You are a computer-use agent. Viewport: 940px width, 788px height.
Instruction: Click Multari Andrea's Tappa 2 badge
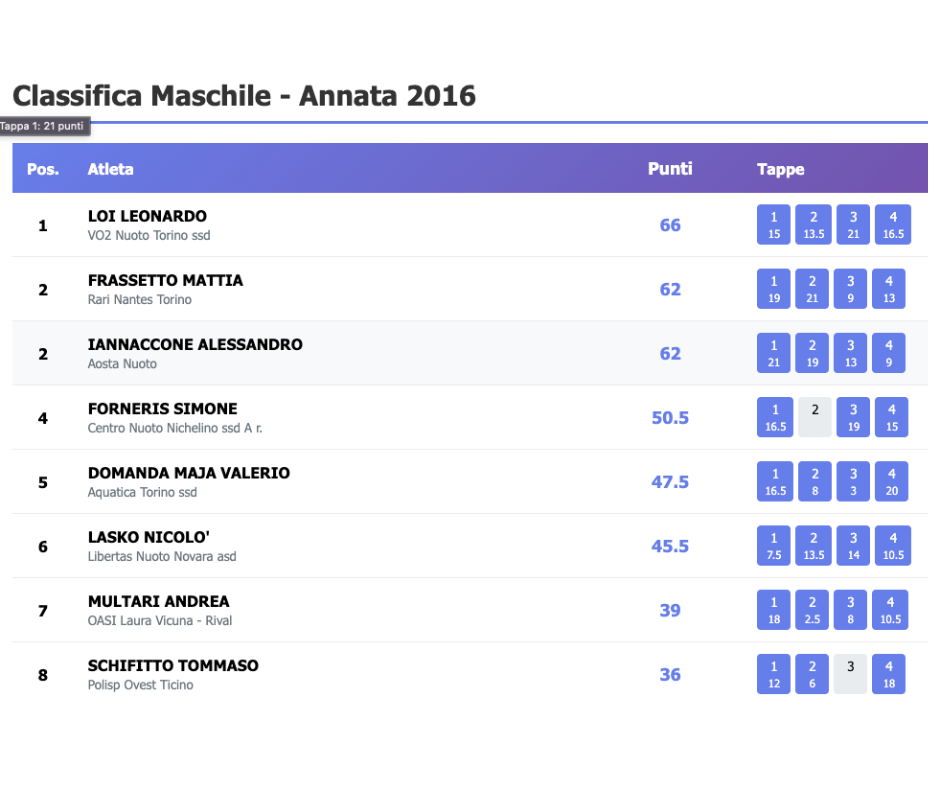[x=813, y=610]
